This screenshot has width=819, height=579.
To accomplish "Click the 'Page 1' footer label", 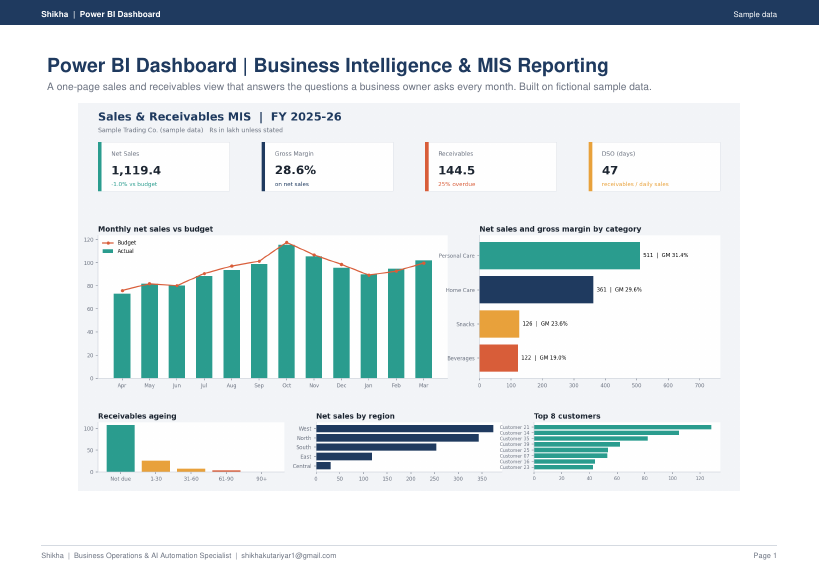I will 765,556.
